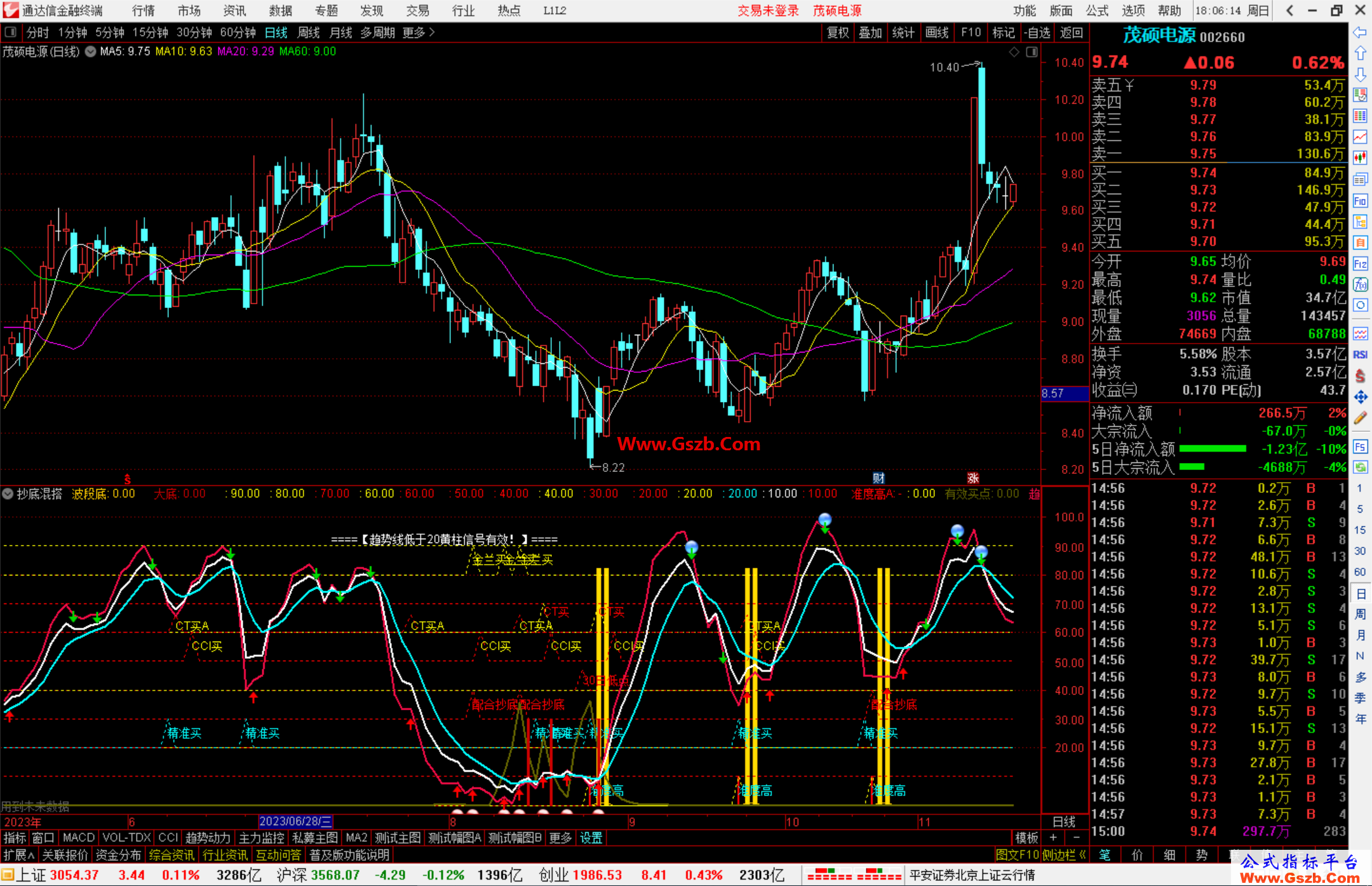Open the 复权 adjustment menu

click(838, 32)
